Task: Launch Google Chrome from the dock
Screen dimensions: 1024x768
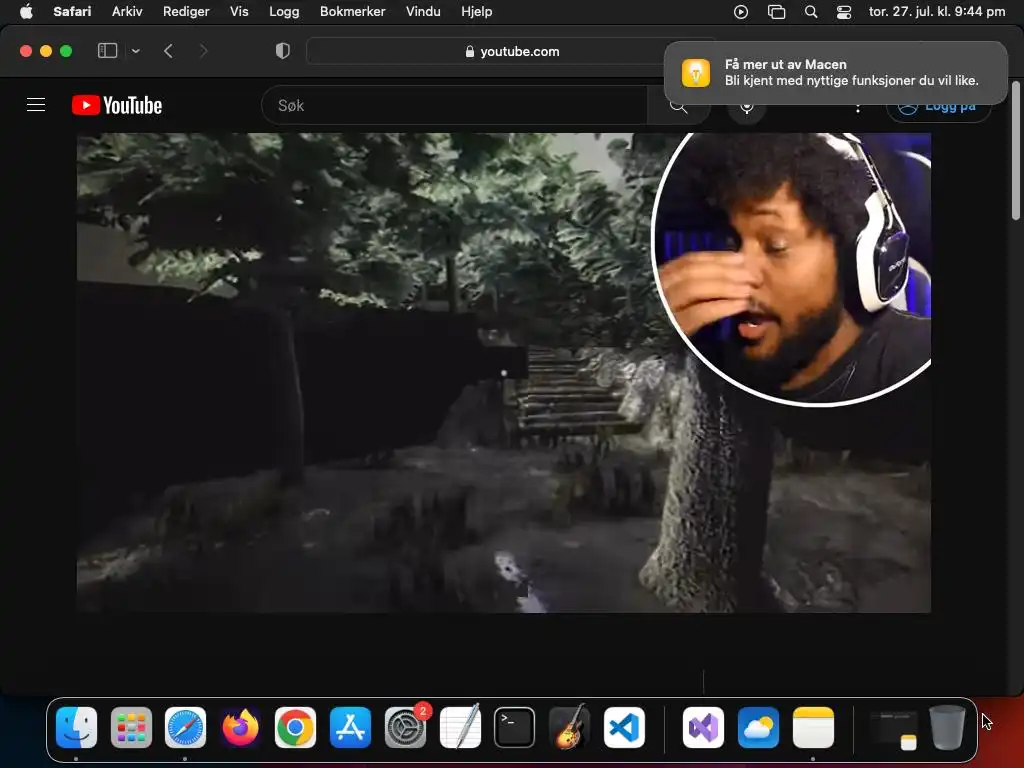Action: [x=295, y=728]
